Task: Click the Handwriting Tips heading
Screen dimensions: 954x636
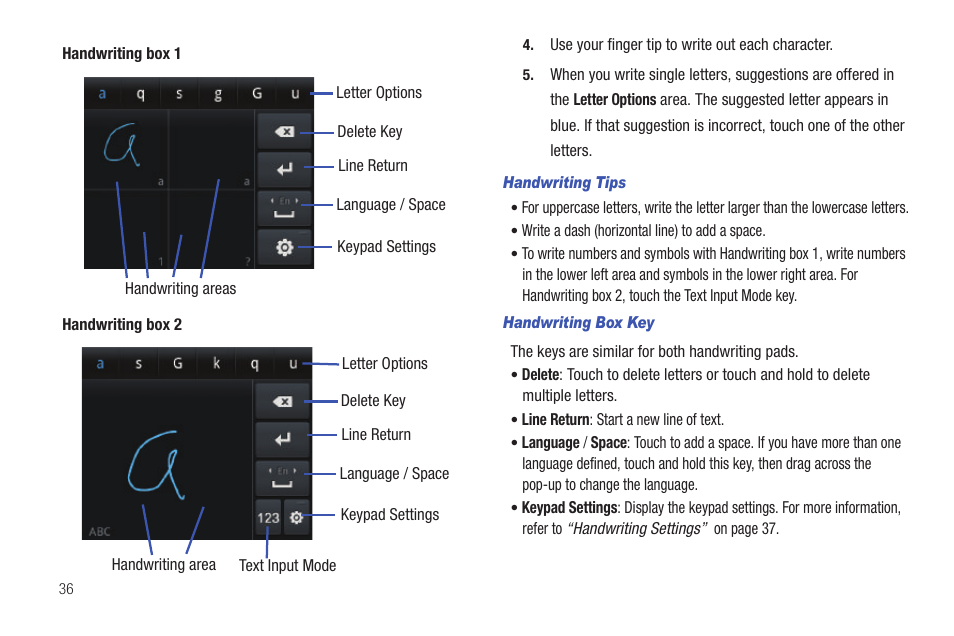Action: point(564,183)
